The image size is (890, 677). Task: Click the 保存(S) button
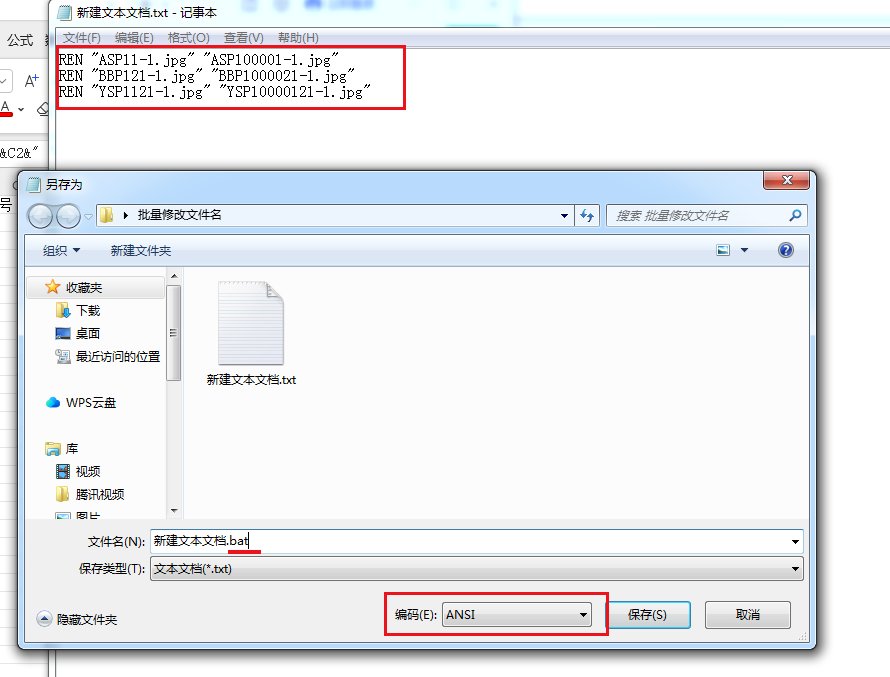click(646, 614)
